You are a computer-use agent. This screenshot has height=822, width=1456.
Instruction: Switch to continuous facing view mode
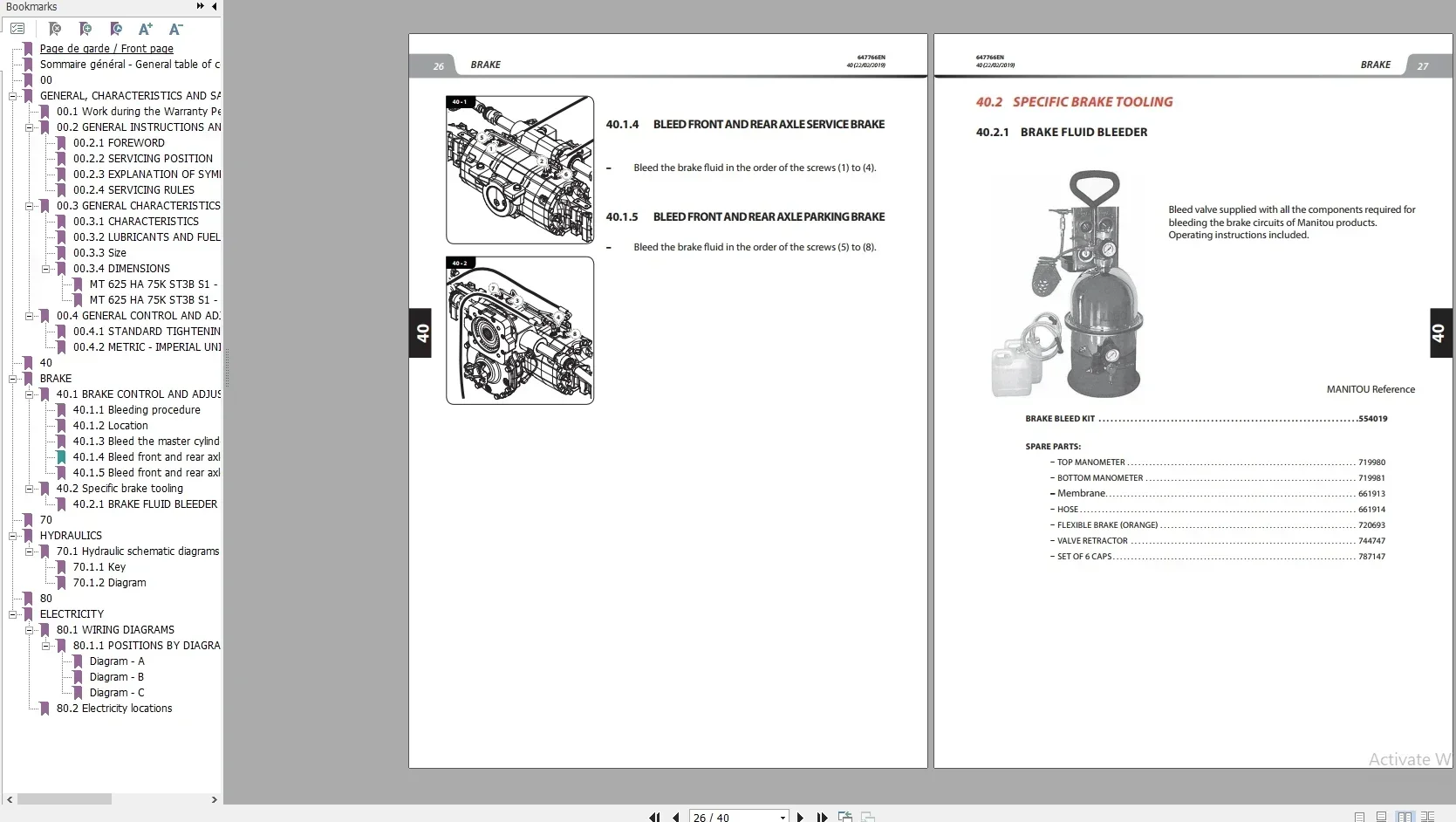(x=1428, y=817)
